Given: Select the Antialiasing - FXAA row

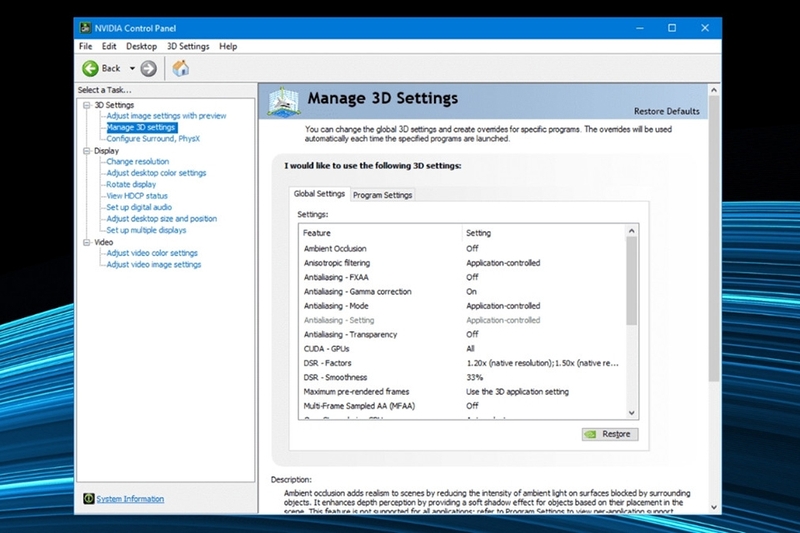Looking at the screenshot, I should [x=462, y=277].
